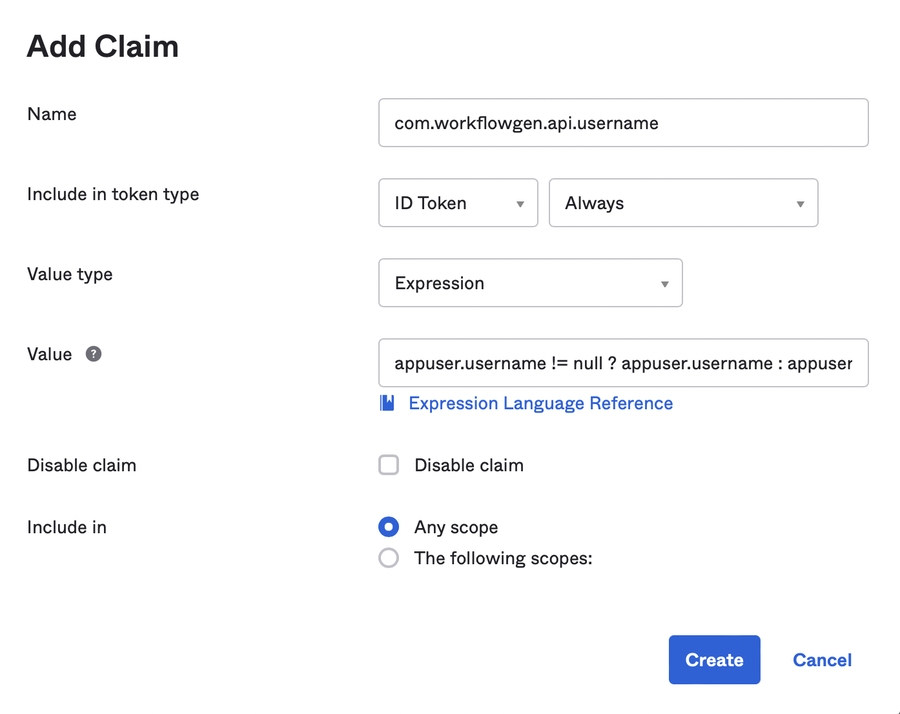The image size is (900, 714).
Task: Click into the Value expression field
Action: pyautogui.click(x=622, y=363)
